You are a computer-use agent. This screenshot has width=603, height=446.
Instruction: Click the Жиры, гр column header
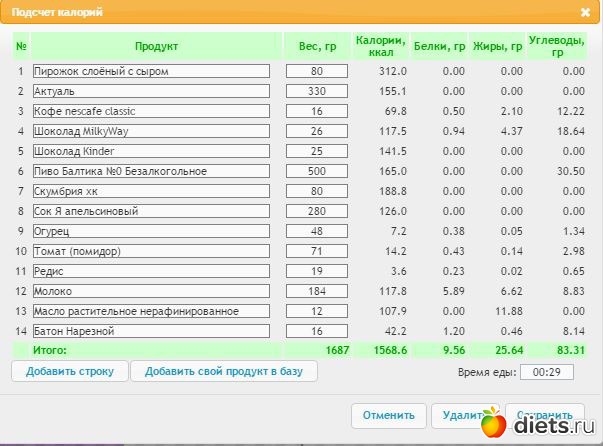497,46
